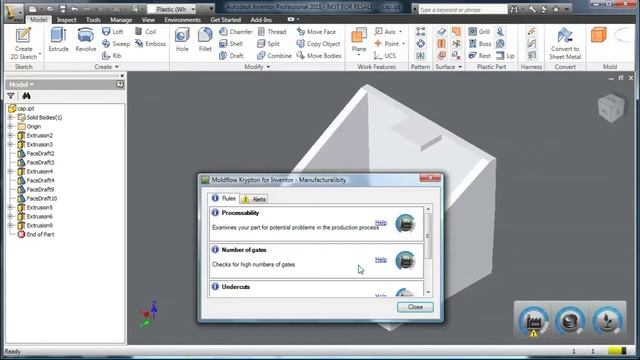This screenshot has width=640, height=360.
Task: Switch to the Manage ribbon tab
Action: (x=121, y=20)
